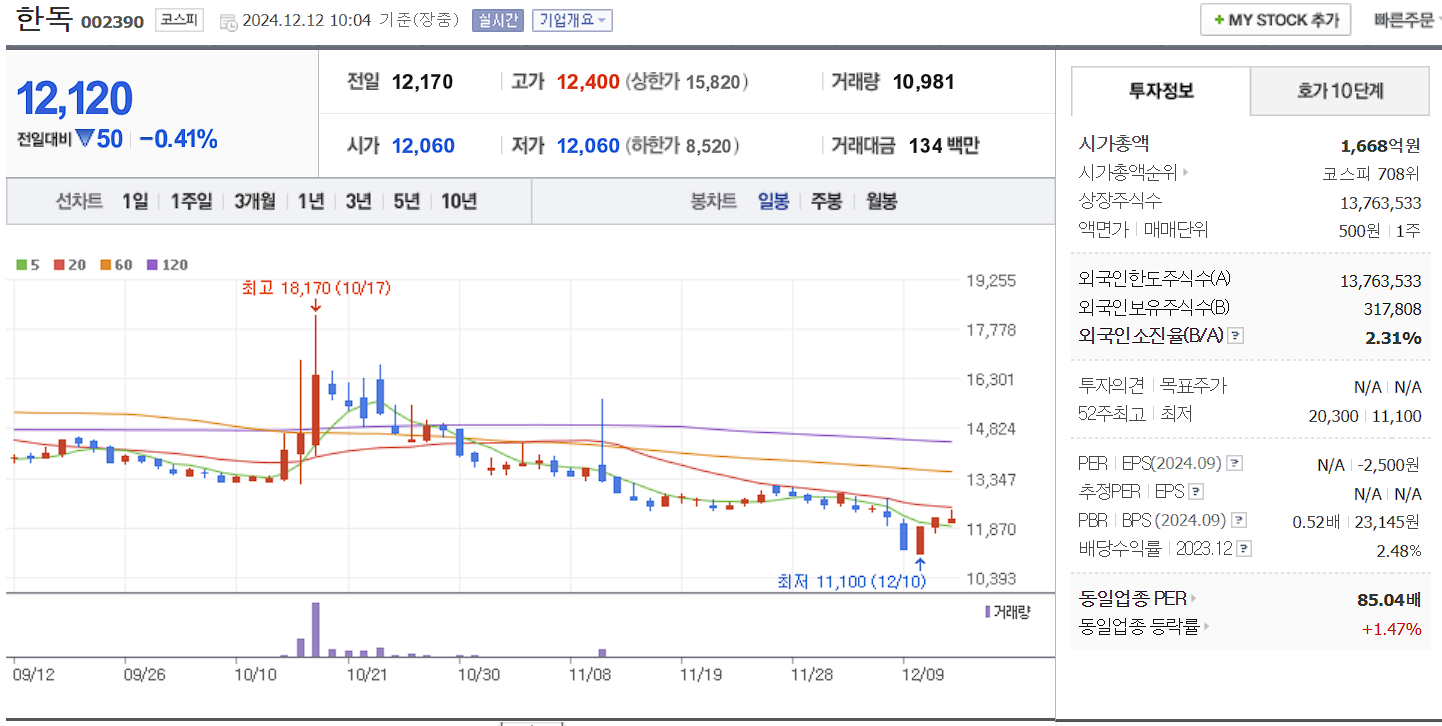Switch to the 호가10단계 tab
Image resolution: width=1442 pixels, height=726 pixels.
tap(1340, 91)
